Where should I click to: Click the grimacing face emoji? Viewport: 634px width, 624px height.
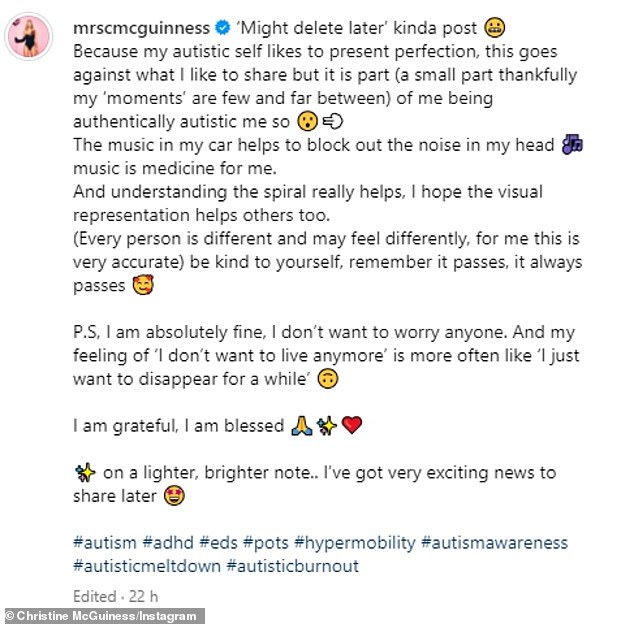click(495, 28)
